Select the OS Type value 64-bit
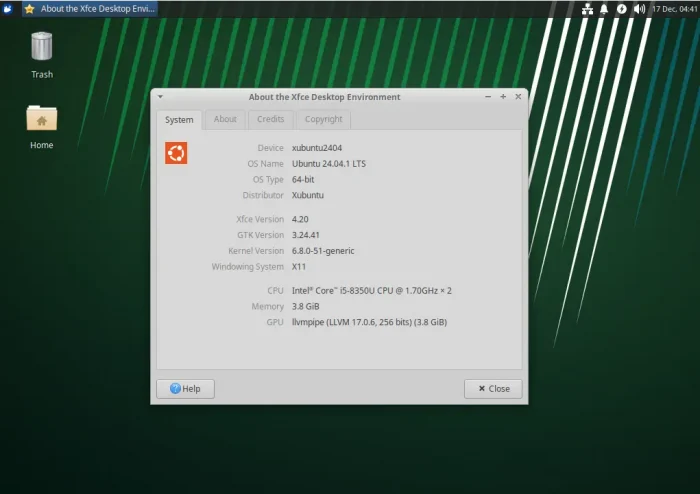 click(x=303, y=179)
